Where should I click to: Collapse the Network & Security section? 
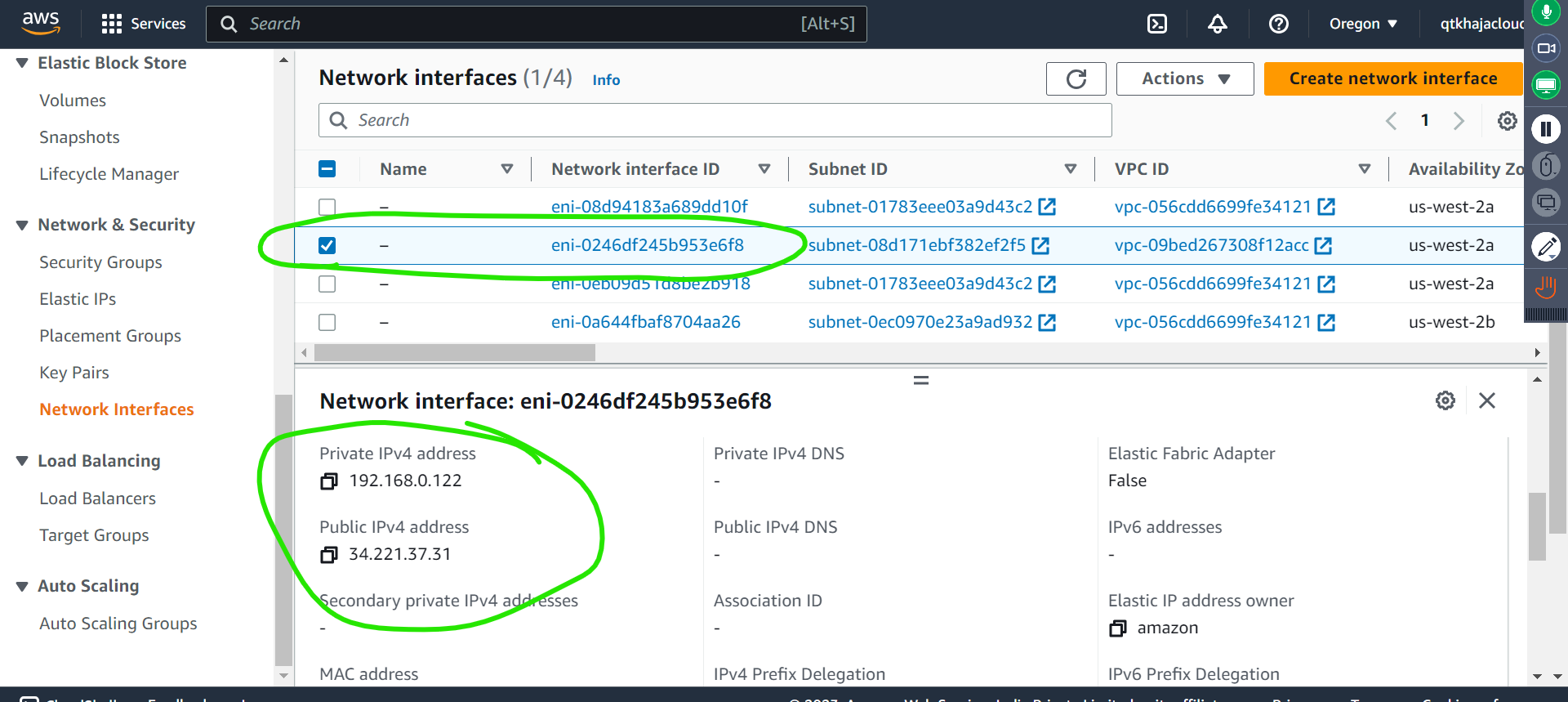[x=22, y=225]
